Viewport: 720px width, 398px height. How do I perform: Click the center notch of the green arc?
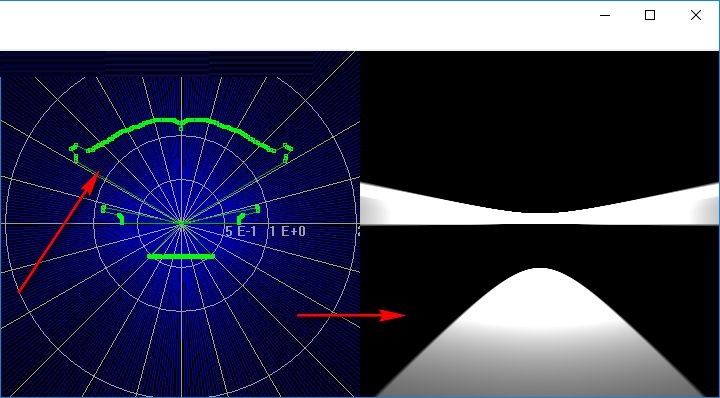[181, 125]
